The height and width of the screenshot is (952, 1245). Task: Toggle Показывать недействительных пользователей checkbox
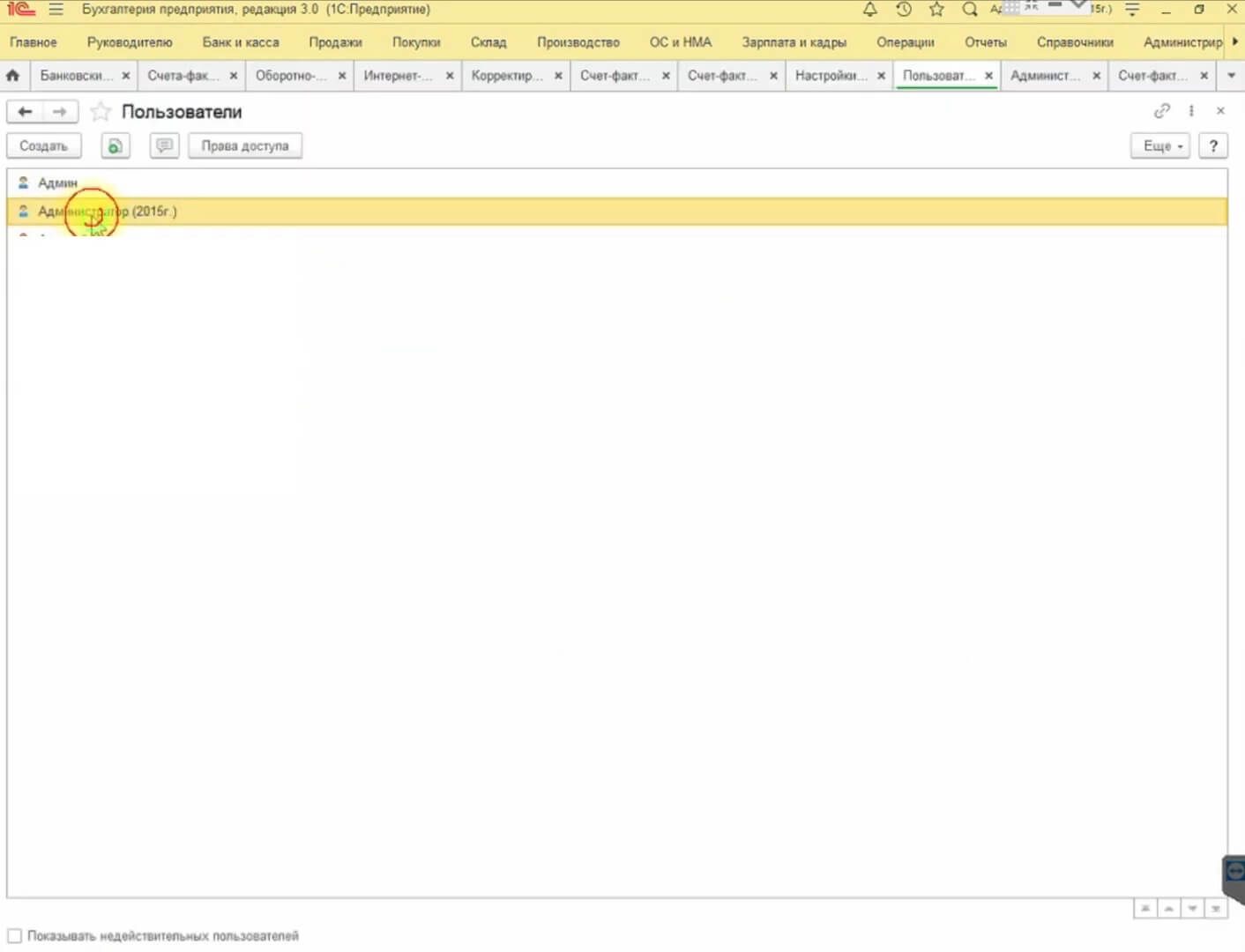(x=14, y=936)
